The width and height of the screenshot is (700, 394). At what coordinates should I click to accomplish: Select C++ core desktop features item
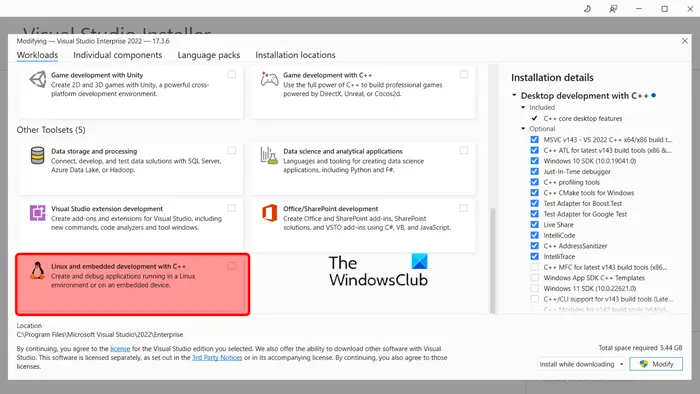tap(583, 119)
